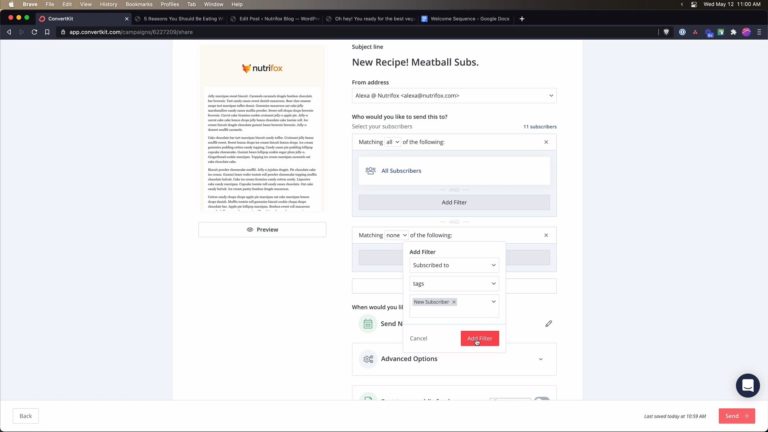The width and height of the screenshot is (768, 432).
Task: Cancel the Add Filter popup
Action: coord(418,338)
